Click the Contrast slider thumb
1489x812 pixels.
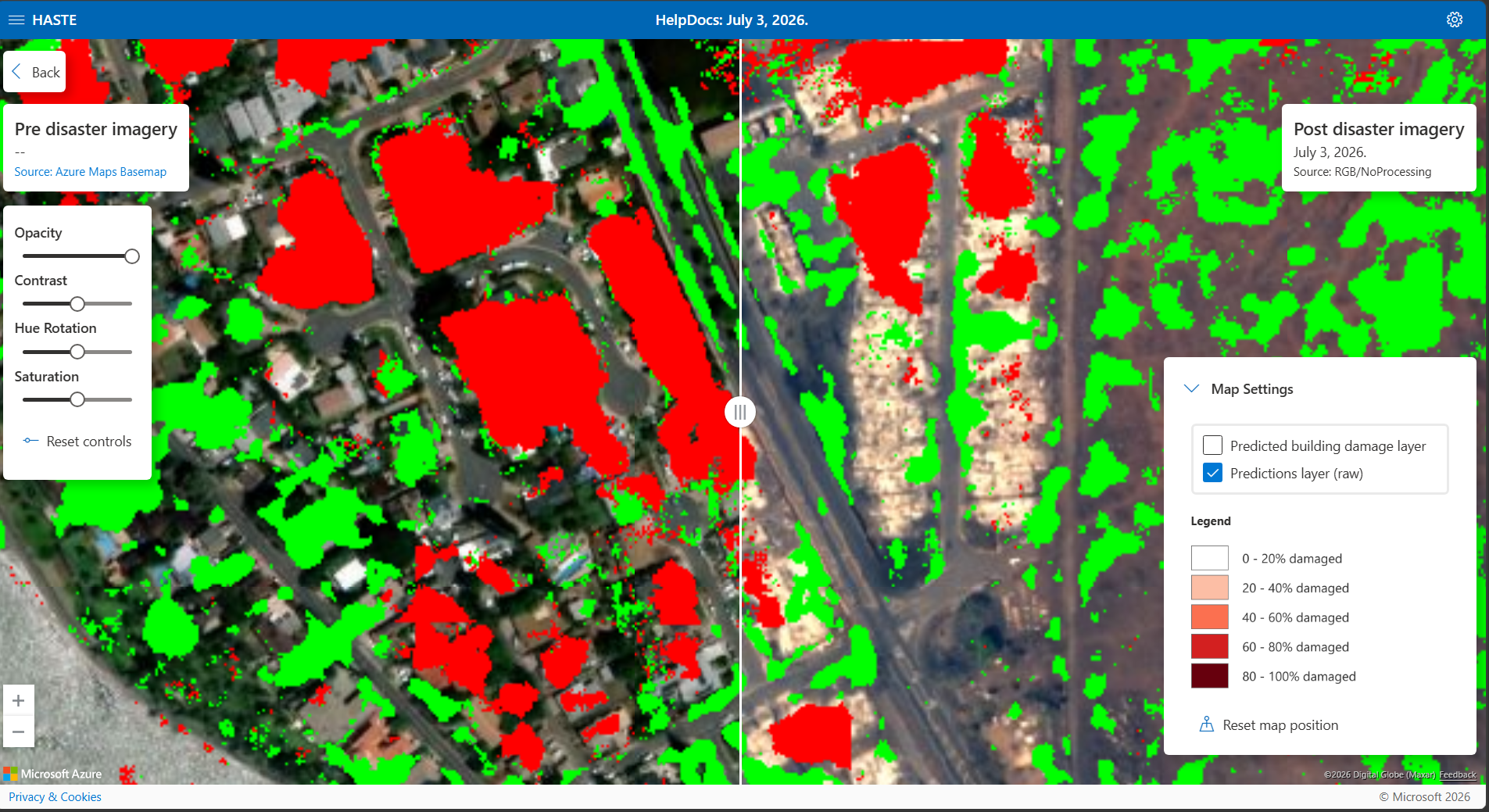(x=77, y=304)
